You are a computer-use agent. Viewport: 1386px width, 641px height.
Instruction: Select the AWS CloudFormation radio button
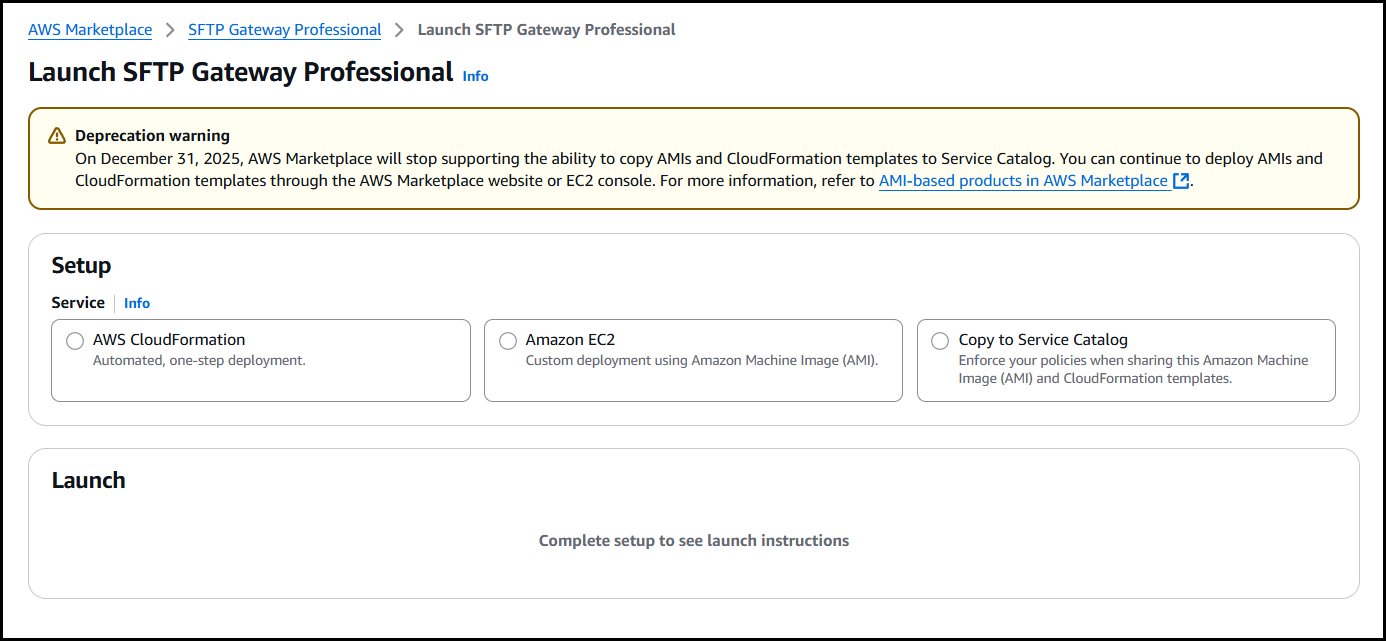tap(75, 341)
